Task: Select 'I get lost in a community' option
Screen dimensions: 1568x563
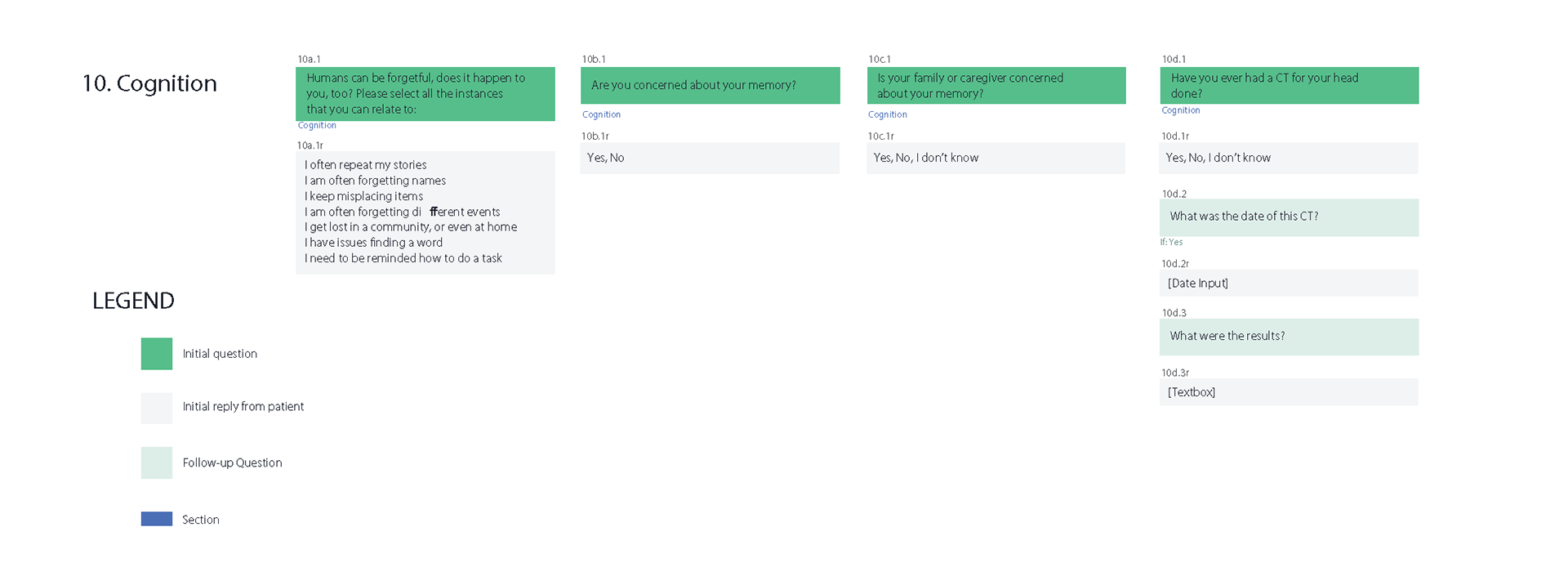Action: point(411,227)
